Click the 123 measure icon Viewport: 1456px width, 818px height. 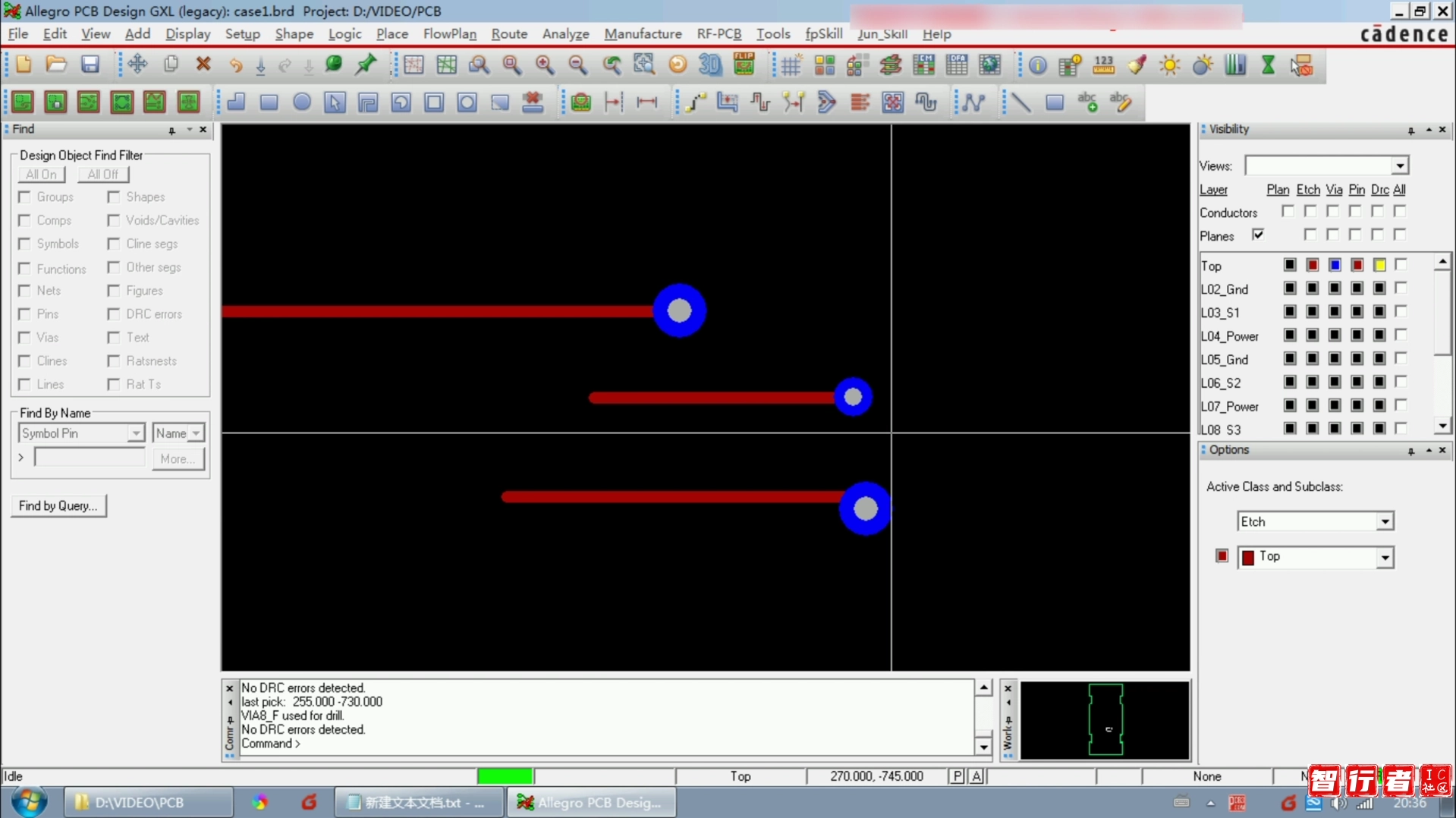[x=1103, y=65]
